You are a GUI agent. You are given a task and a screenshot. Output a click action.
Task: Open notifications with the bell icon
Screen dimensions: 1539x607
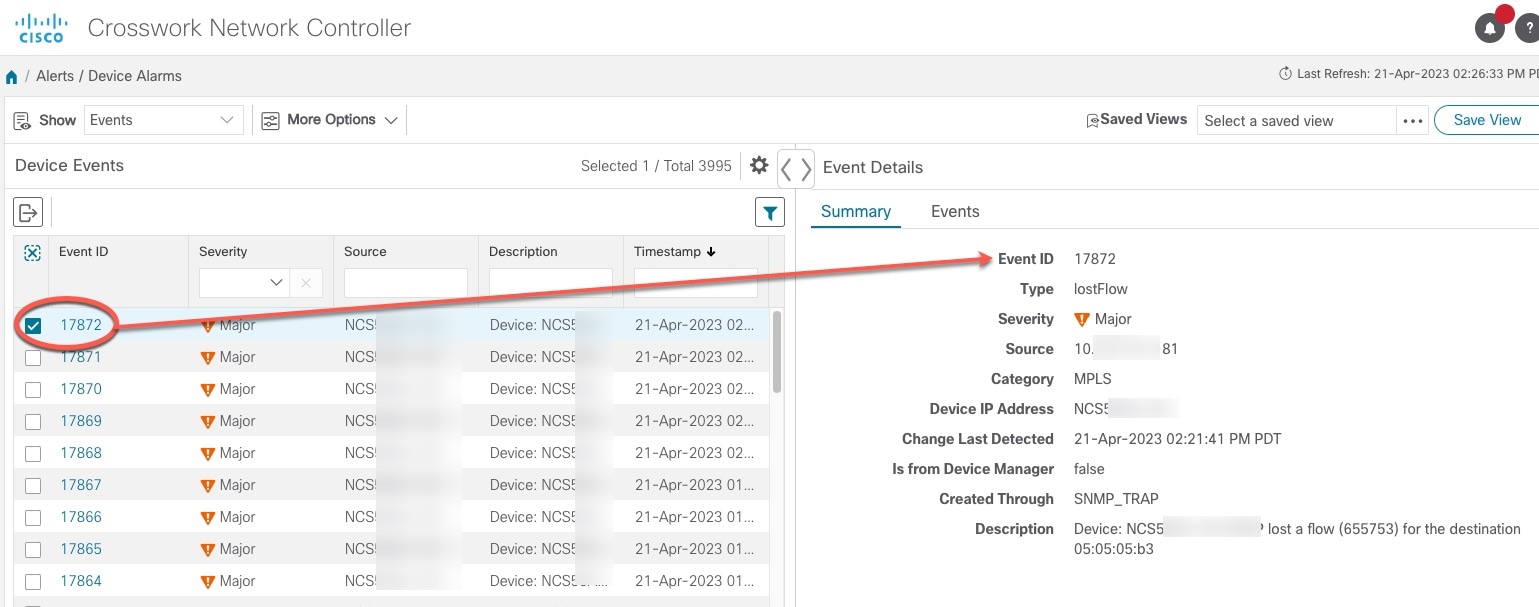pyautogui.click(x=1489, y=27)
